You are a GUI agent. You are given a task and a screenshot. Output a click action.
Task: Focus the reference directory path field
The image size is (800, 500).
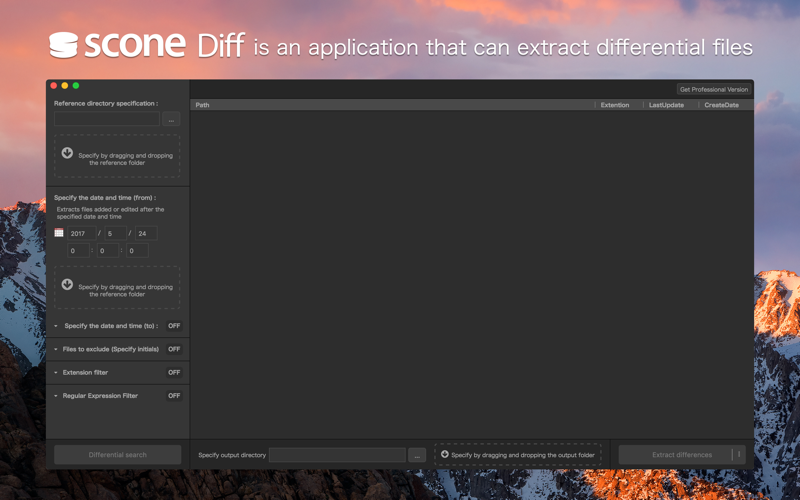107,119
